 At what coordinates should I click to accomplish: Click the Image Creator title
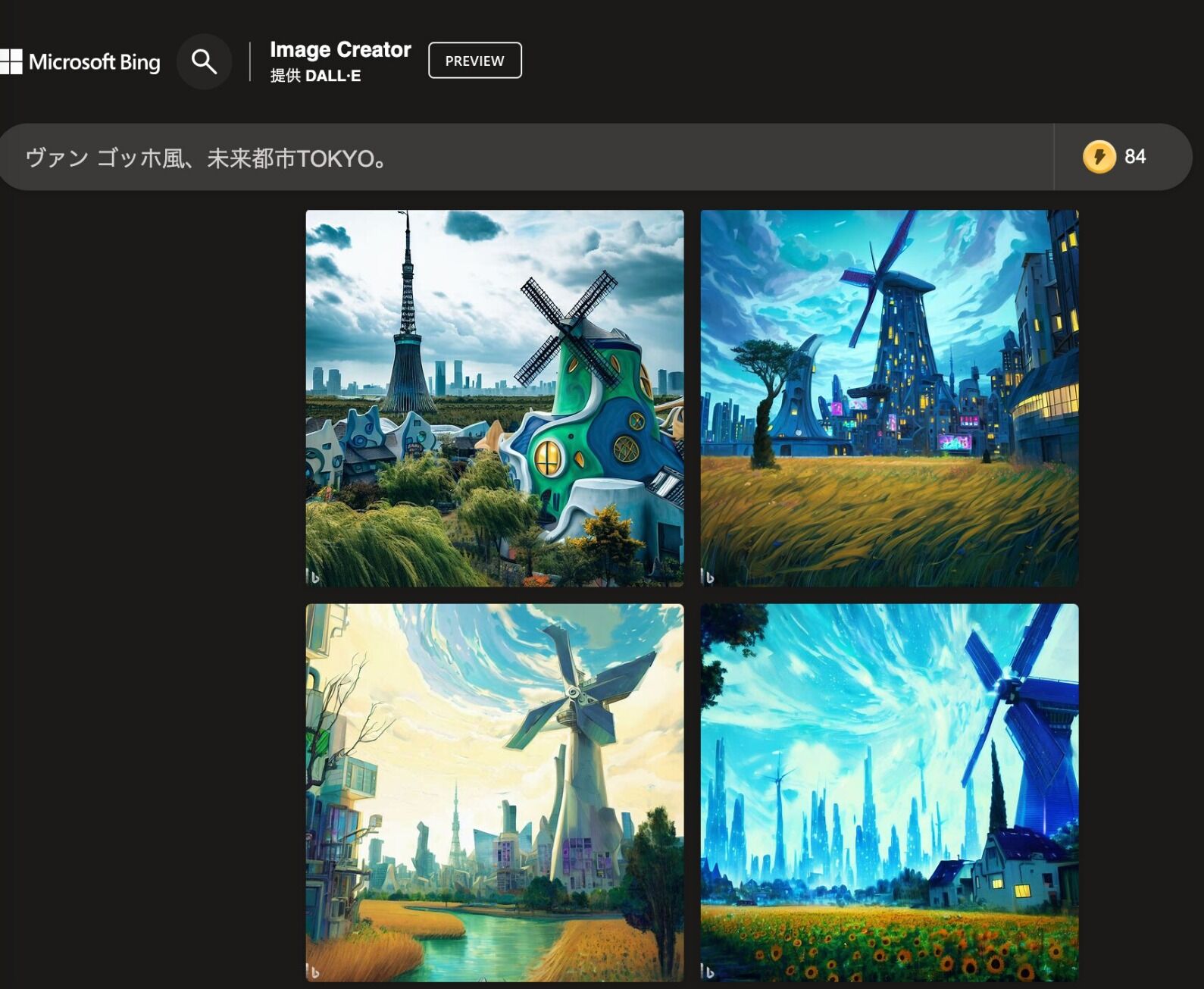pyautogui.click(x=340, y=50)
